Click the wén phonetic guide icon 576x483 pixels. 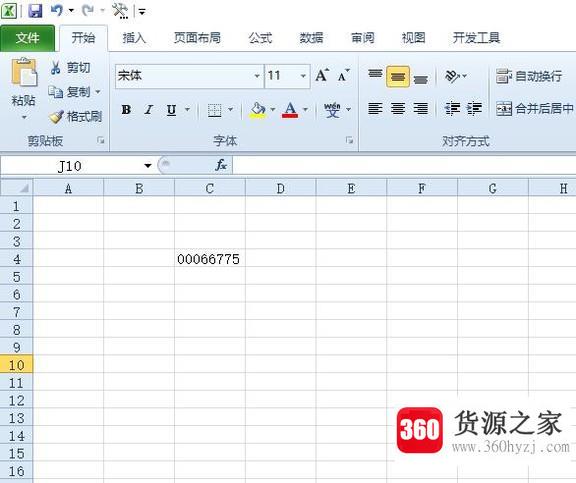pos(332,110)
